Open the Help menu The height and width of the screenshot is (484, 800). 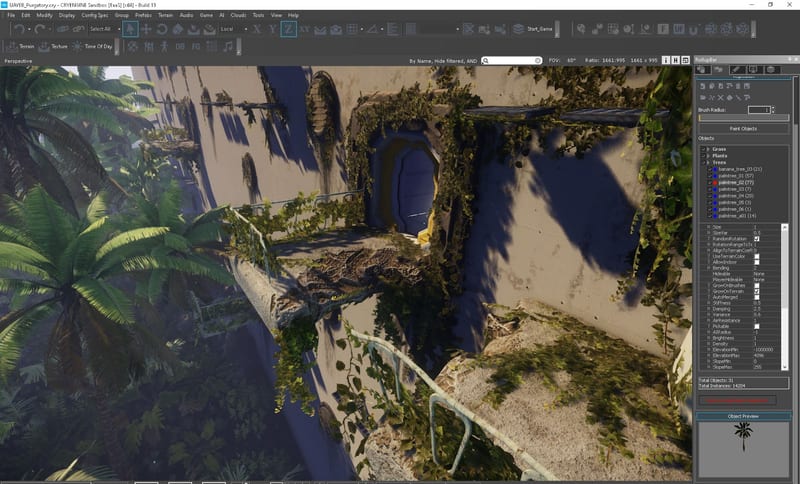tap(293, 15)
